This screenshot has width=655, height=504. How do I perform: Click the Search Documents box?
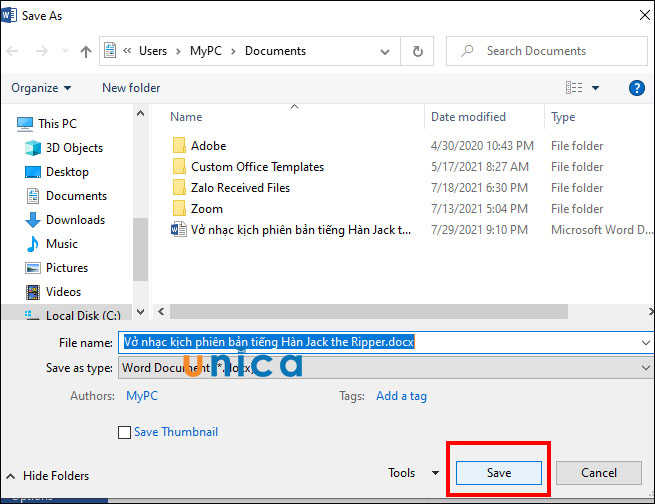click(x=546, y=51)
